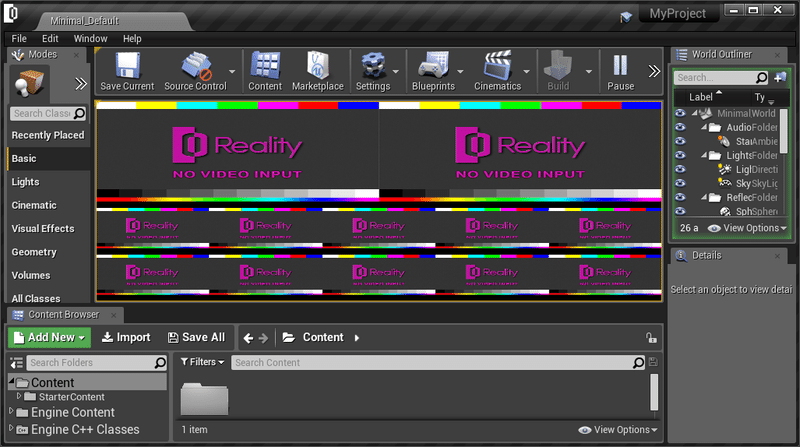Click the Unreal Engine logo icon
Viewport: 800px width, 447px height.
[x=11, y=14]
